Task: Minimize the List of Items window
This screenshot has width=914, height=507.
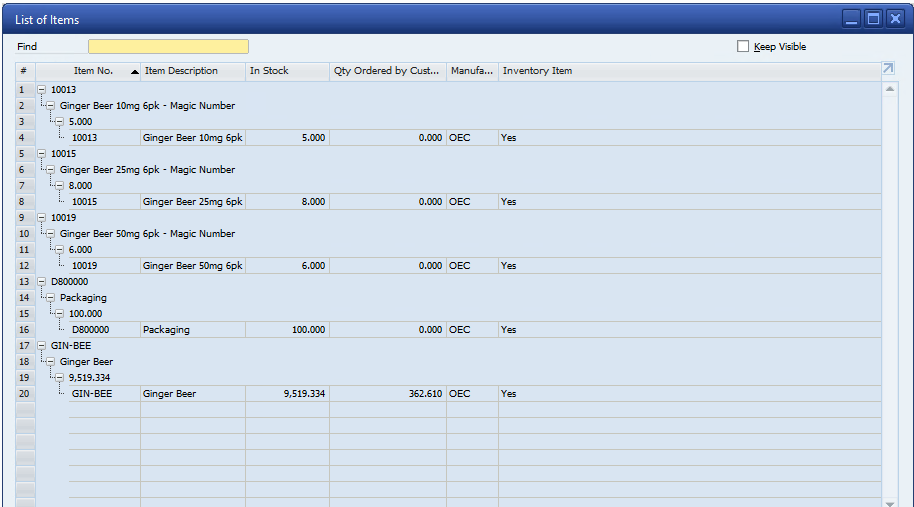Action: click(x=851, y=19)
